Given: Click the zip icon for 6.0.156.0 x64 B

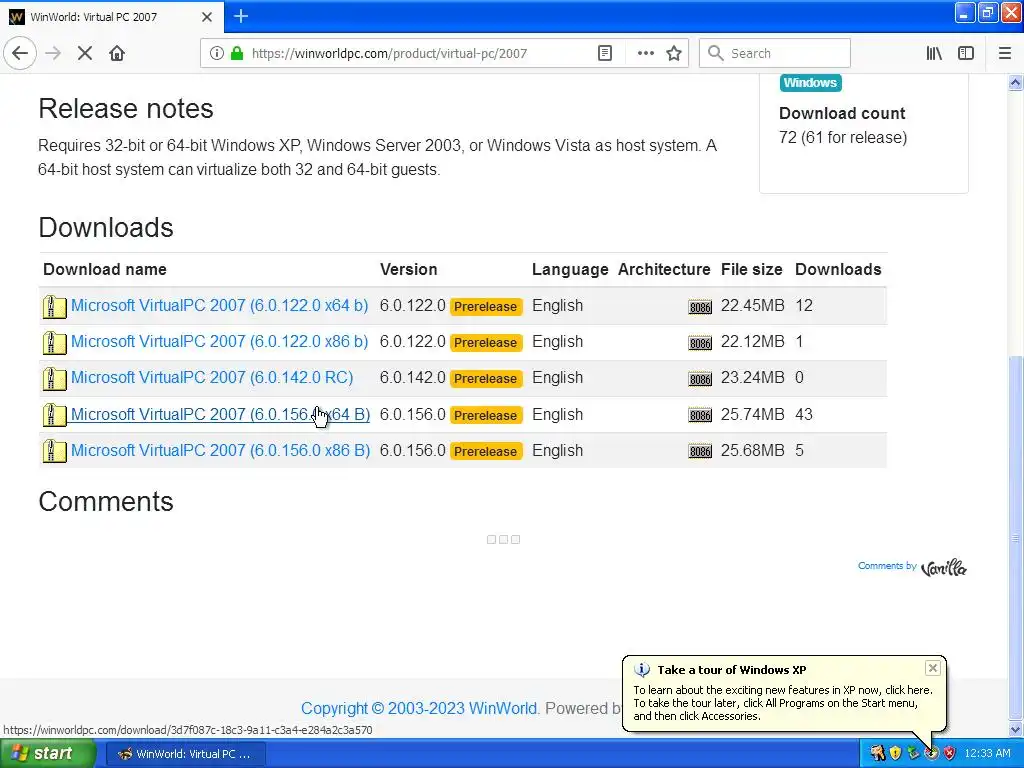Looking at the screenshot, I should pyautogui.click(x=54, y=415).
